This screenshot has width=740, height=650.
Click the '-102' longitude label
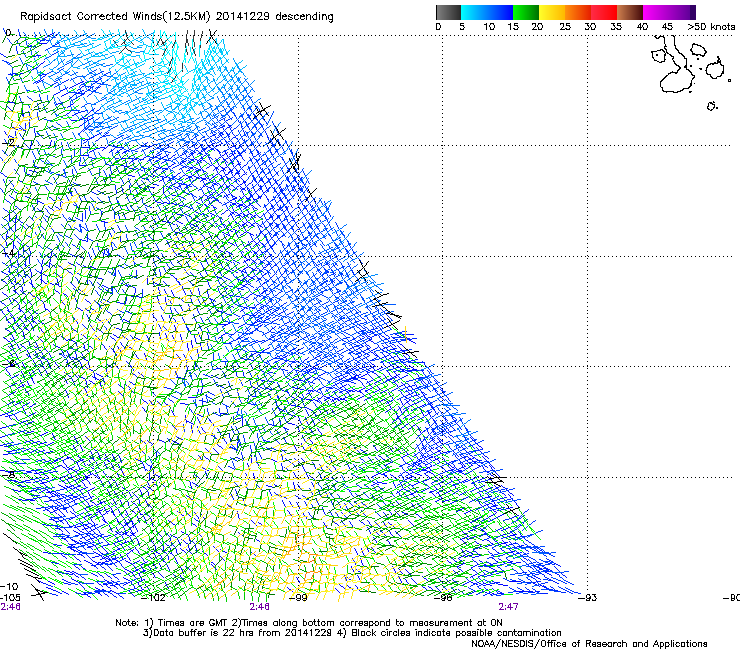pos(154,598)
